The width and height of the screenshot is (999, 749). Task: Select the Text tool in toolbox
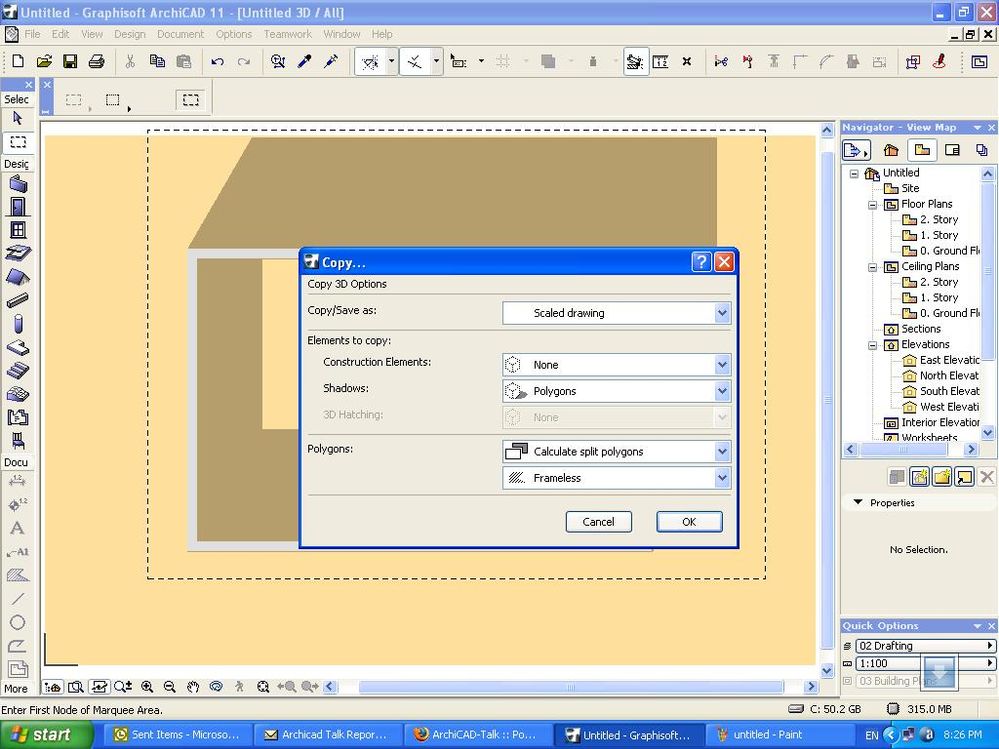pos(17,528)
